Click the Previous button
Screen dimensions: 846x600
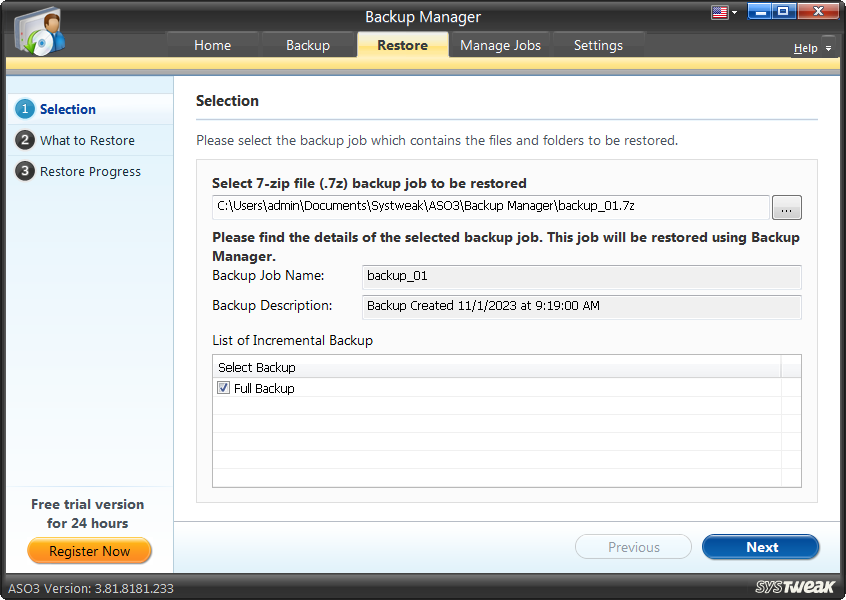tap(633, 547)
